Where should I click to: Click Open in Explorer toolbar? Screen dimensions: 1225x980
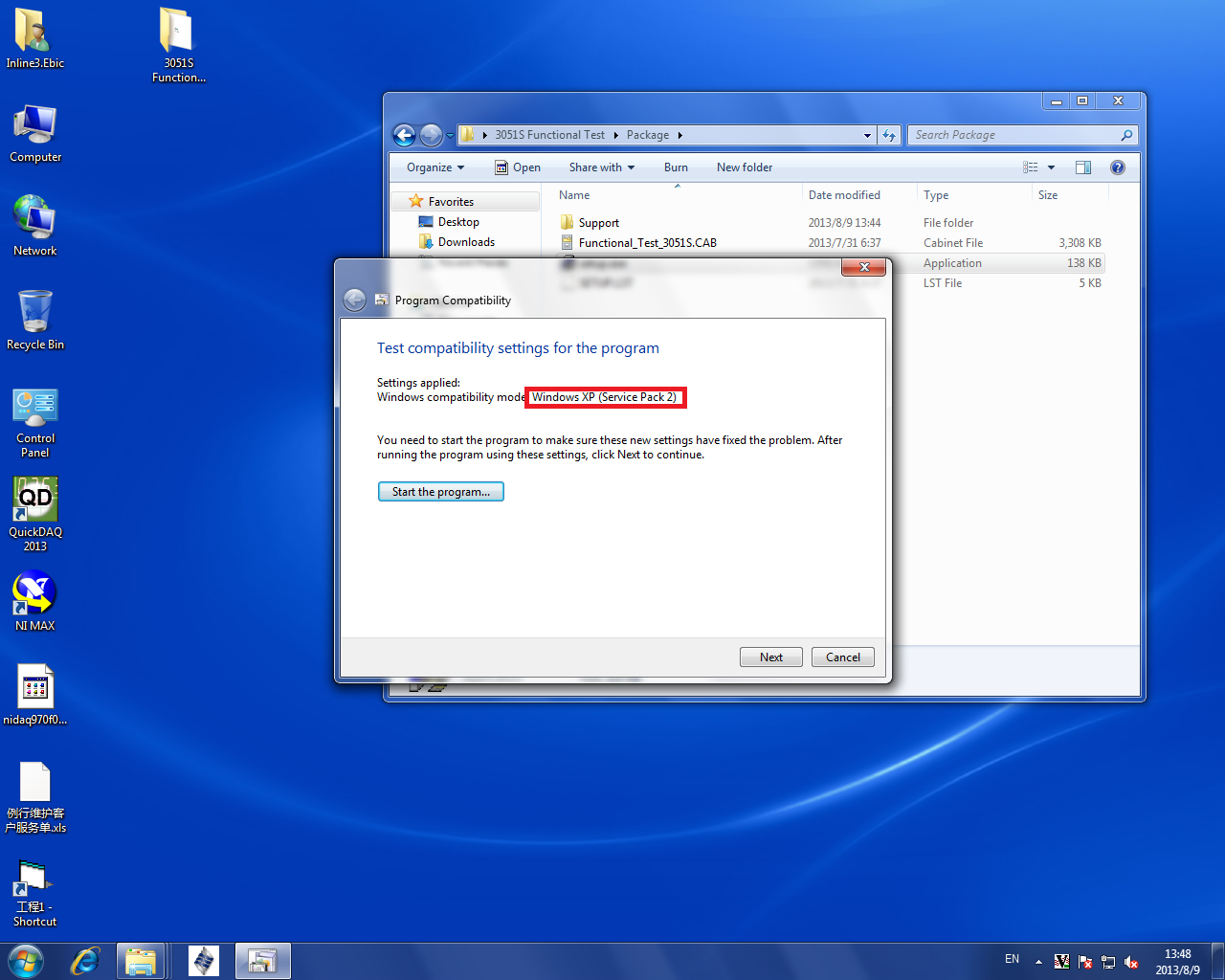click(x=518, y=167)
